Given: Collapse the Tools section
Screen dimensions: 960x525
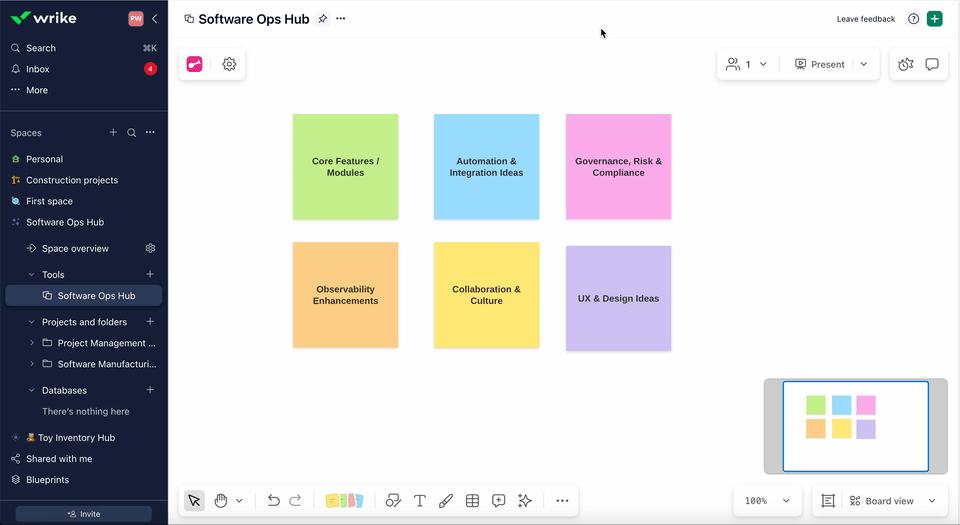Looking at the screenshot, I should (x=32, y=275).
